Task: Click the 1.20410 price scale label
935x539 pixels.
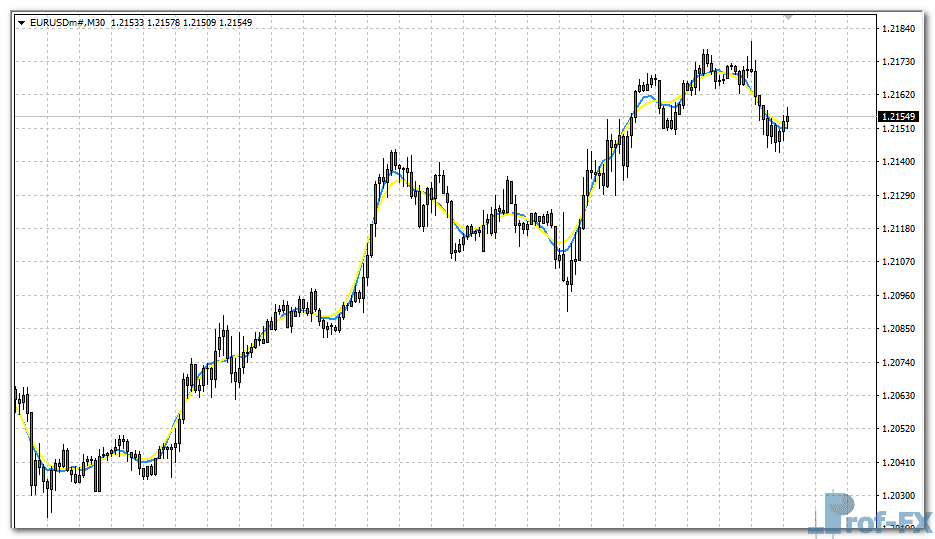Action: click(x=900, y=462)
